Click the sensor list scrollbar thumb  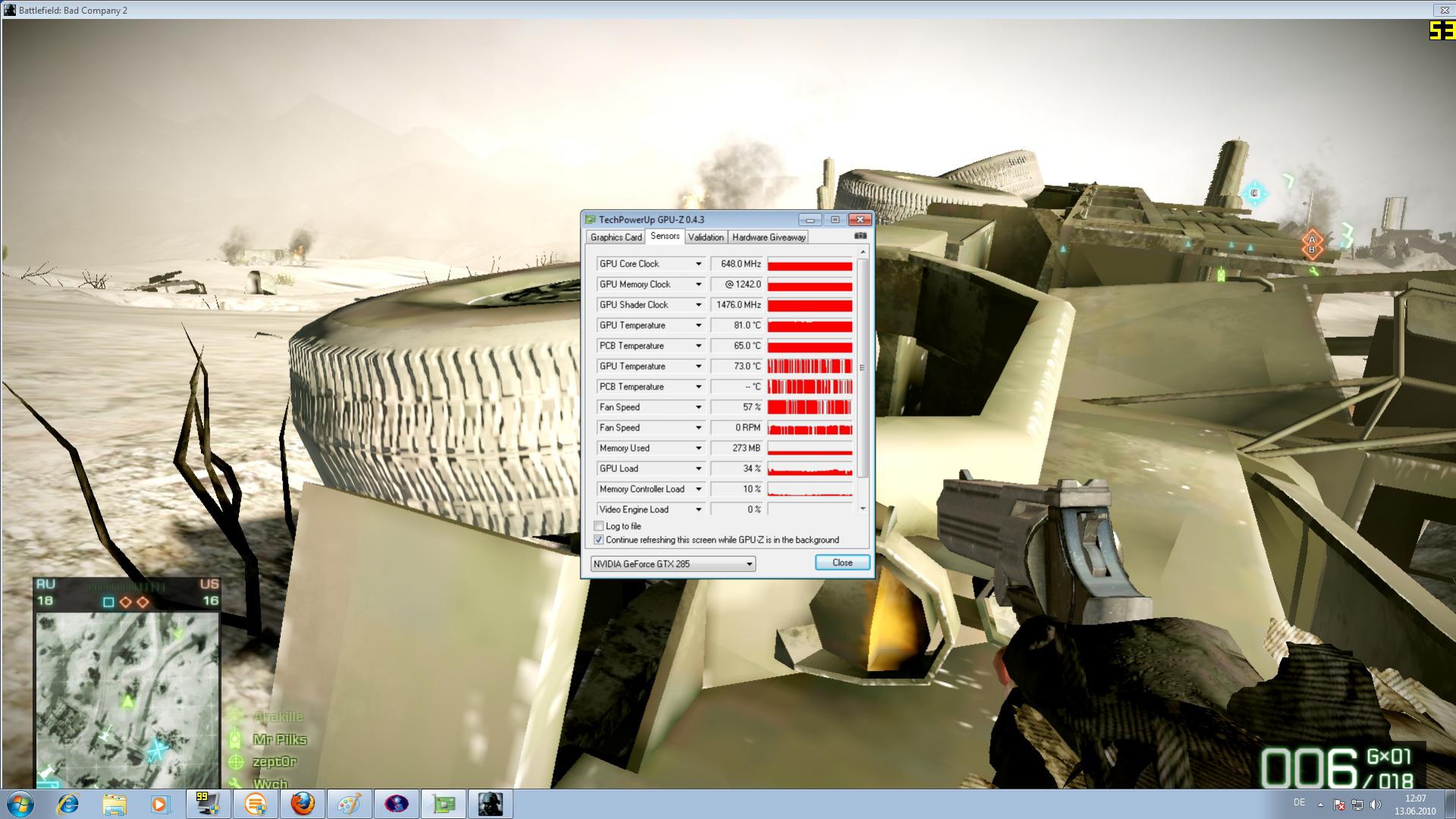pyautogui.click(x=863, y=368)
